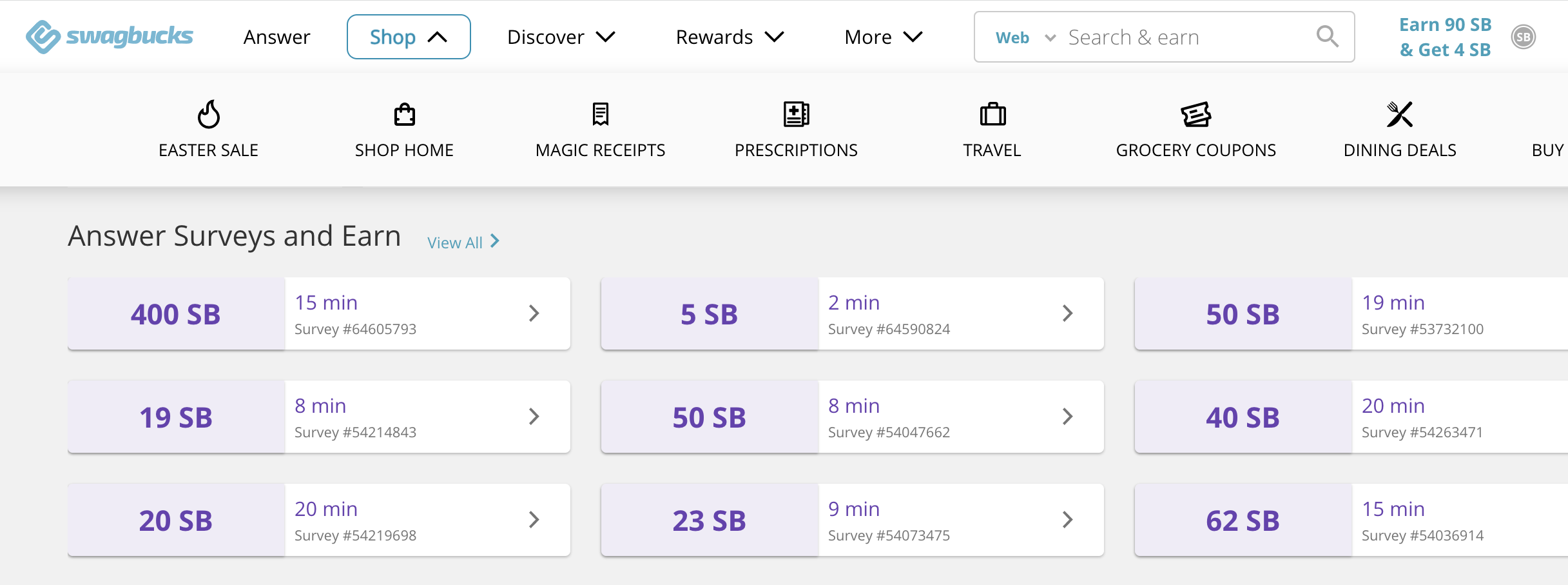Viewport: 1568px width, 585px height.
Task: Go to Shop Home bag icon
Action: (404, 115)
